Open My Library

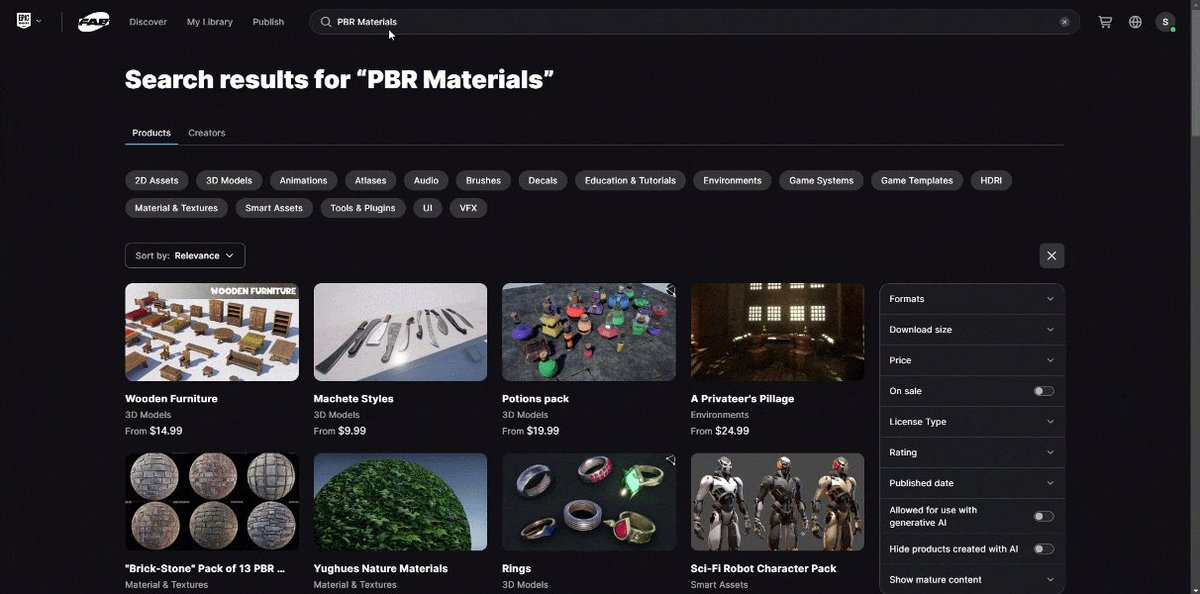(210, 22)
